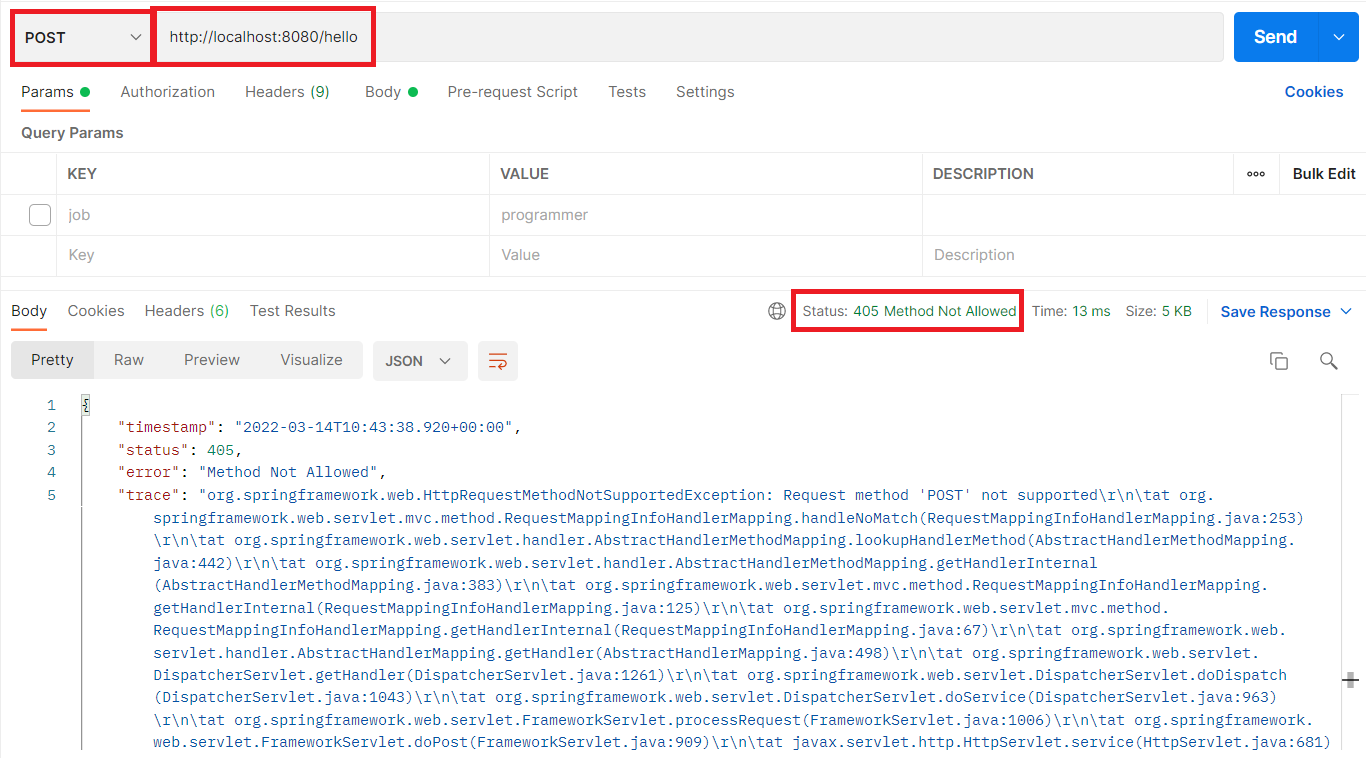The width and height of the screenshot is (1366, 758).
Task: Click the Send button
Action: (x=1276, y=37)
